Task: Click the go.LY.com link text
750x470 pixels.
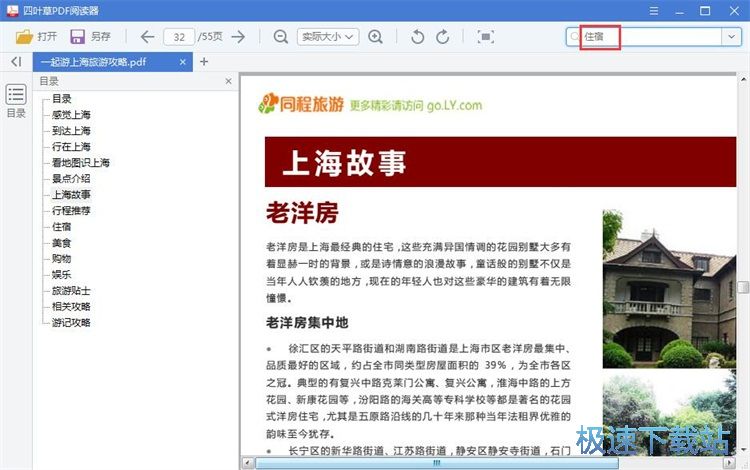Action: 454,105
